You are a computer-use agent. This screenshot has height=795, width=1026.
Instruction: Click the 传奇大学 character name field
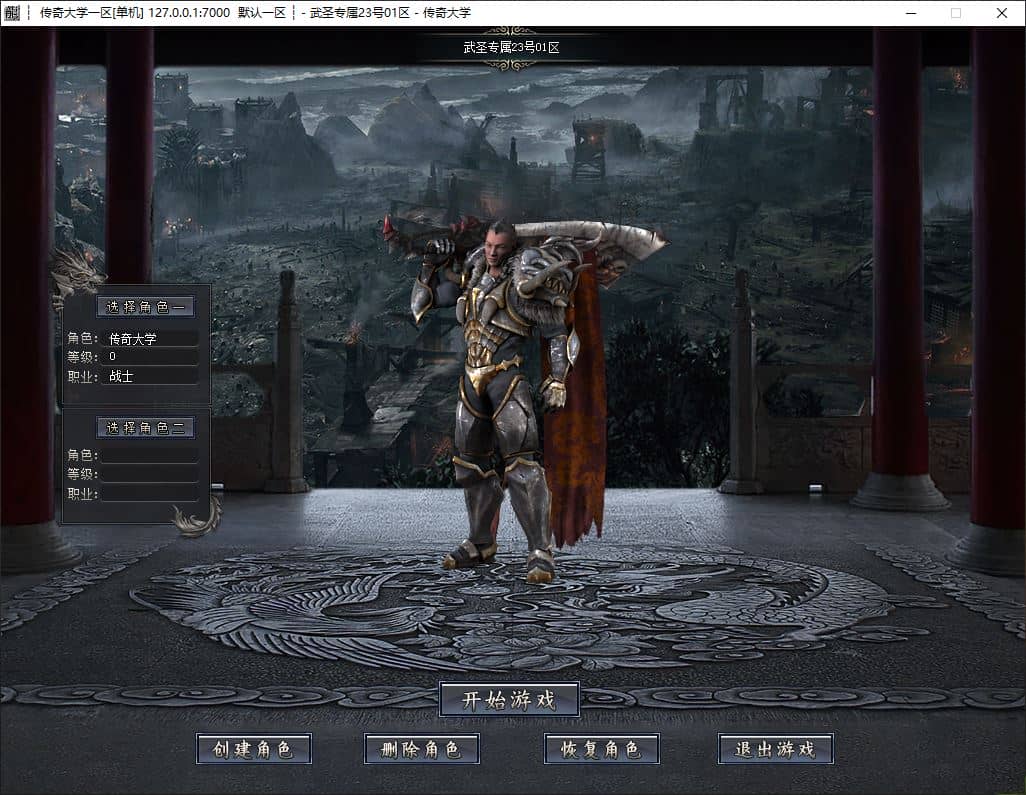click(150, 338)
